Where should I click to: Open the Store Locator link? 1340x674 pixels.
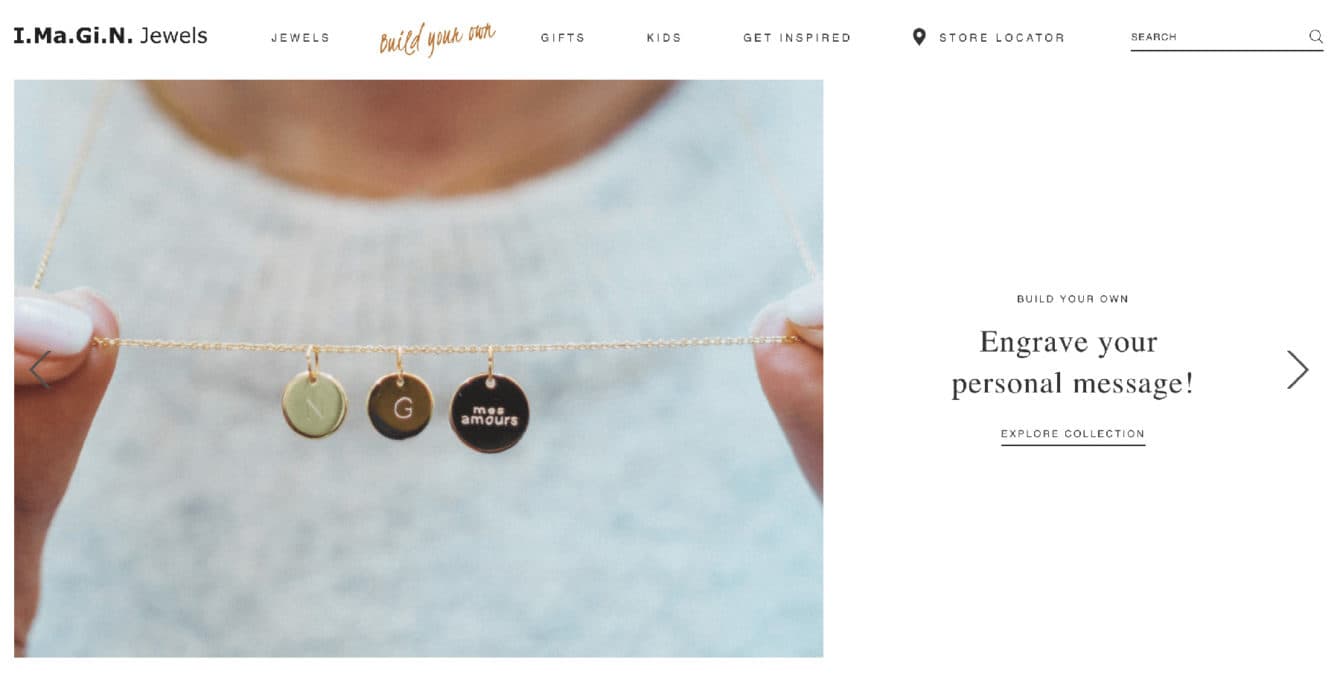(1002, 38)
